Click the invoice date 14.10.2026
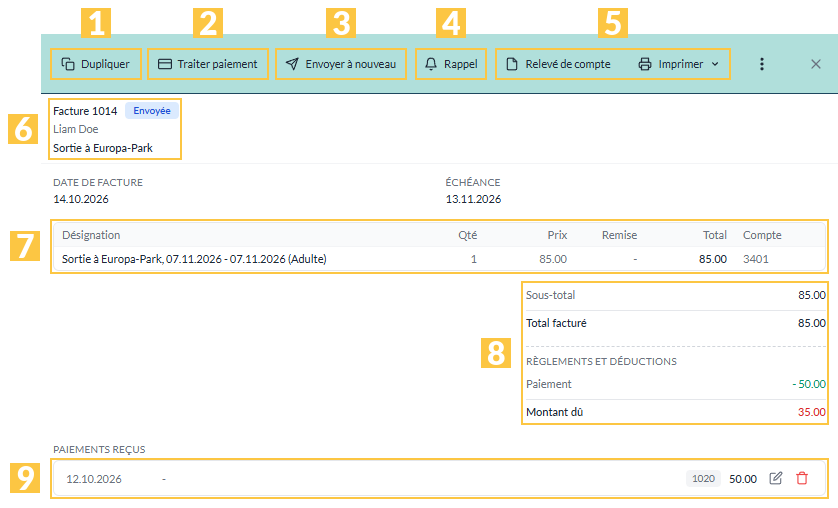 click(x=81, y=199)
